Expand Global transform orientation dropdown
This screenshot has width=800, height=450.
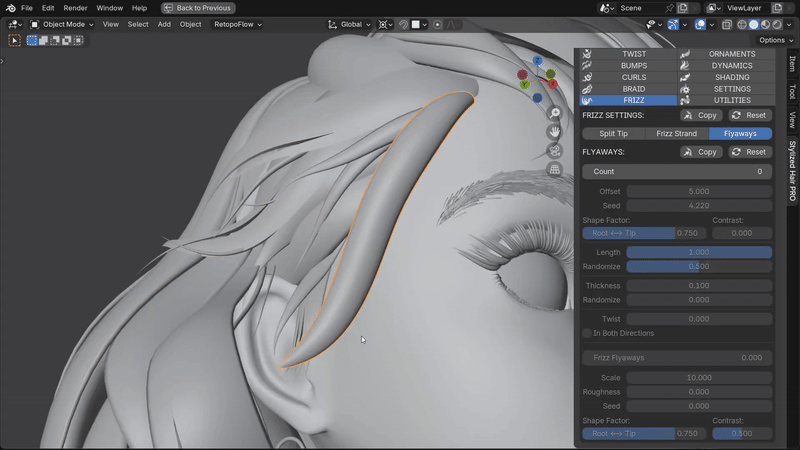coord(349,24)
